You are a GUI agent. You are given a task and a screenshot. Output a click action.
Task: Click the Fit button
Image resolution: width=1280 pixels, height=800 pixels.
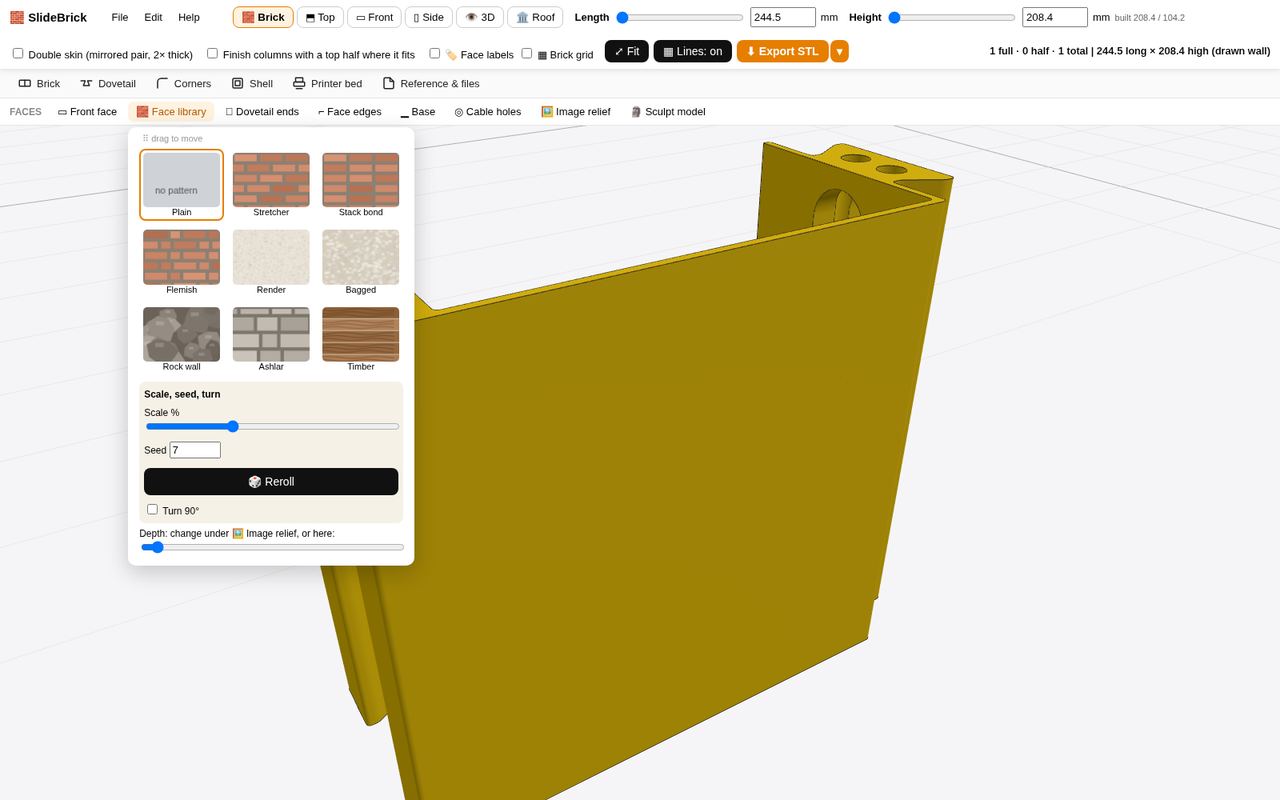(x=627, y=51)
